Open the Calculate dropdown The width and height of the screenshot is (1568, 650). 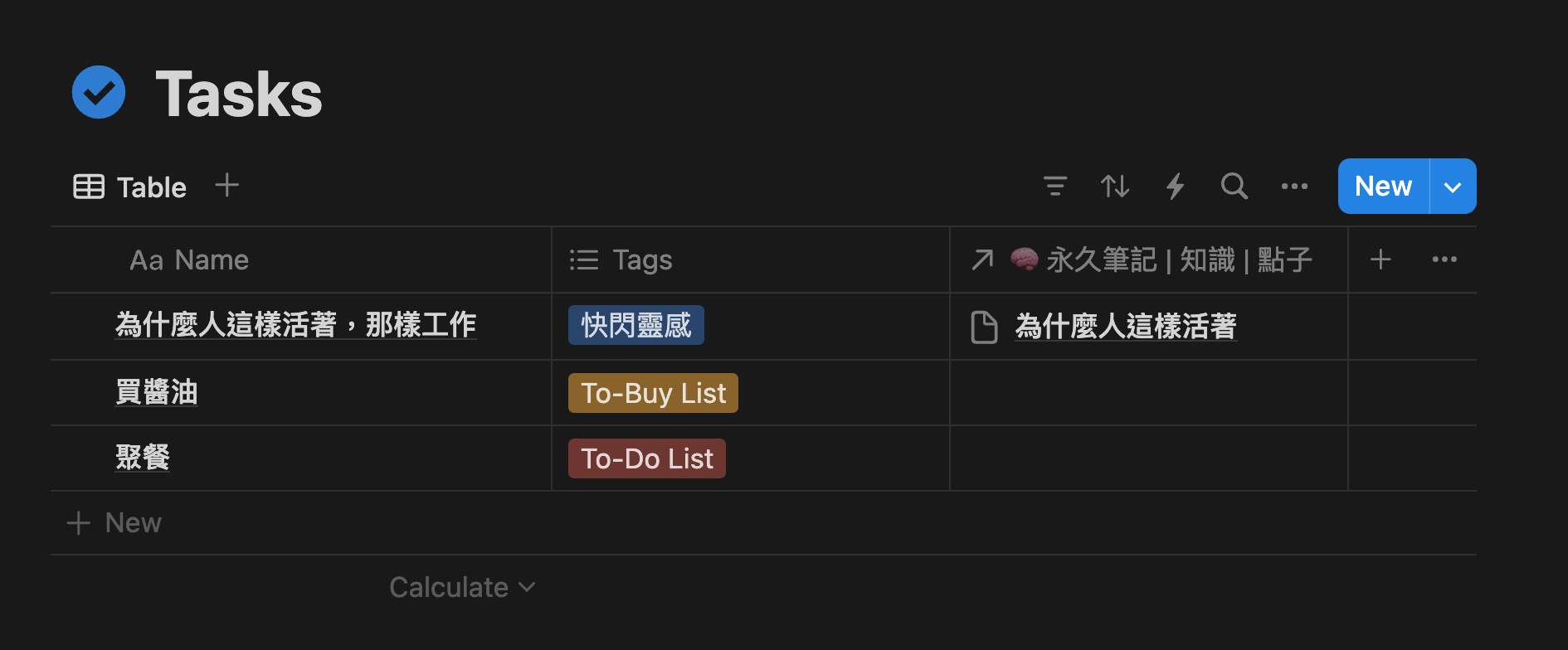[461, 587]
